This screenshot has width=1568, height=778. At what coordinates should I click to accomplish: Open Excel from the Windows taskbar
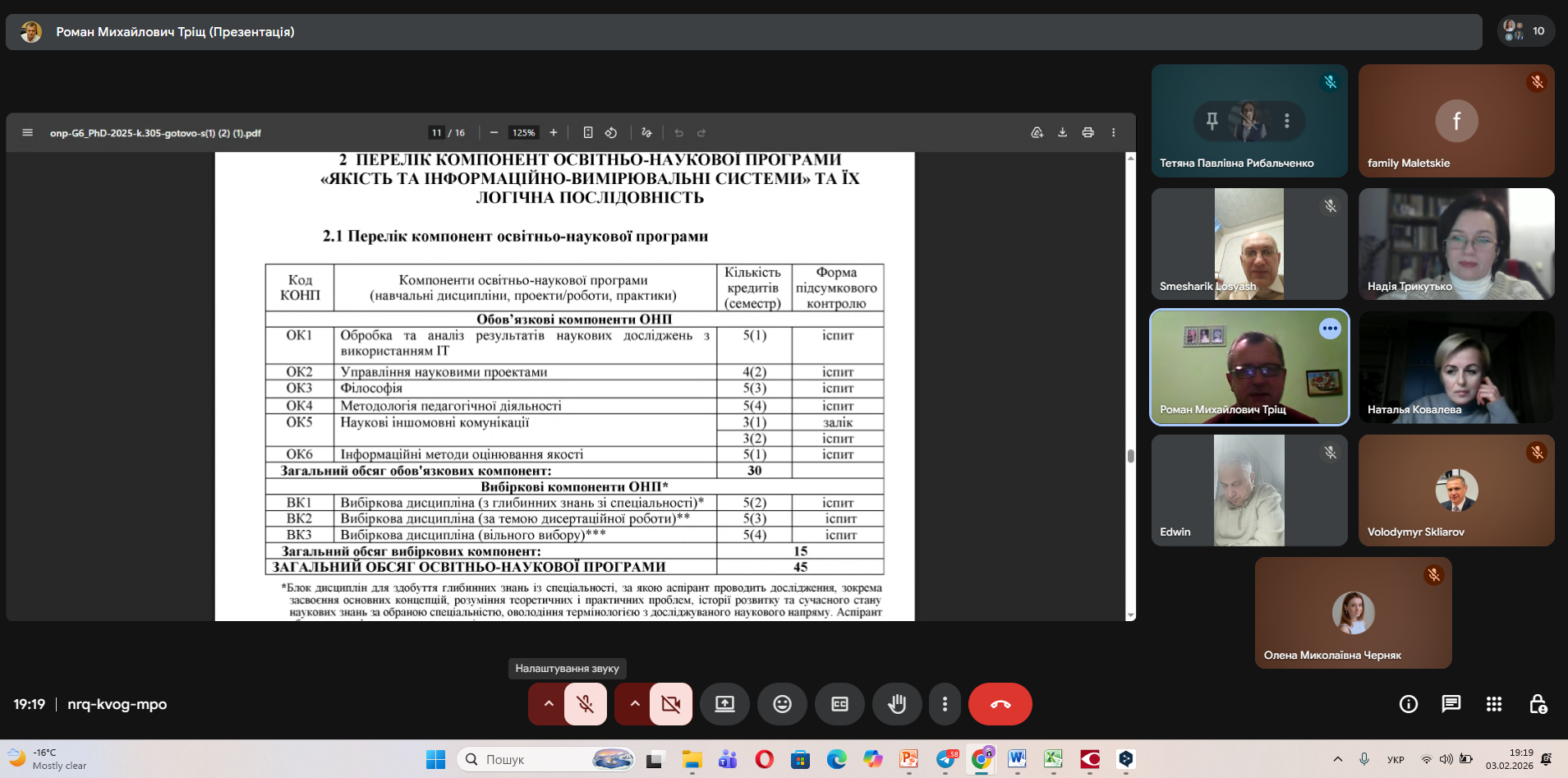pyautogui.click(x=1053, y=759)
